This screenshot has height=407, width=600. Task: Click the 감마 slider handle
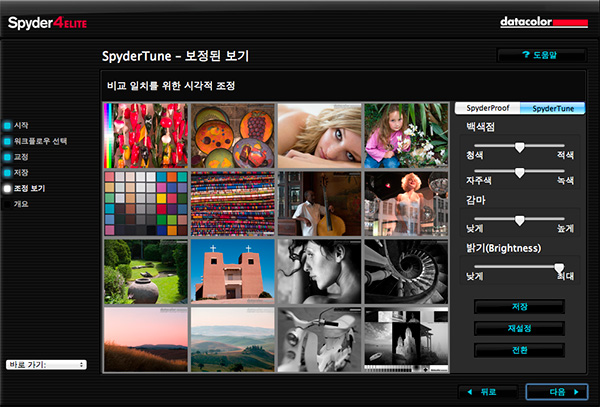click(x=519, y=219)
